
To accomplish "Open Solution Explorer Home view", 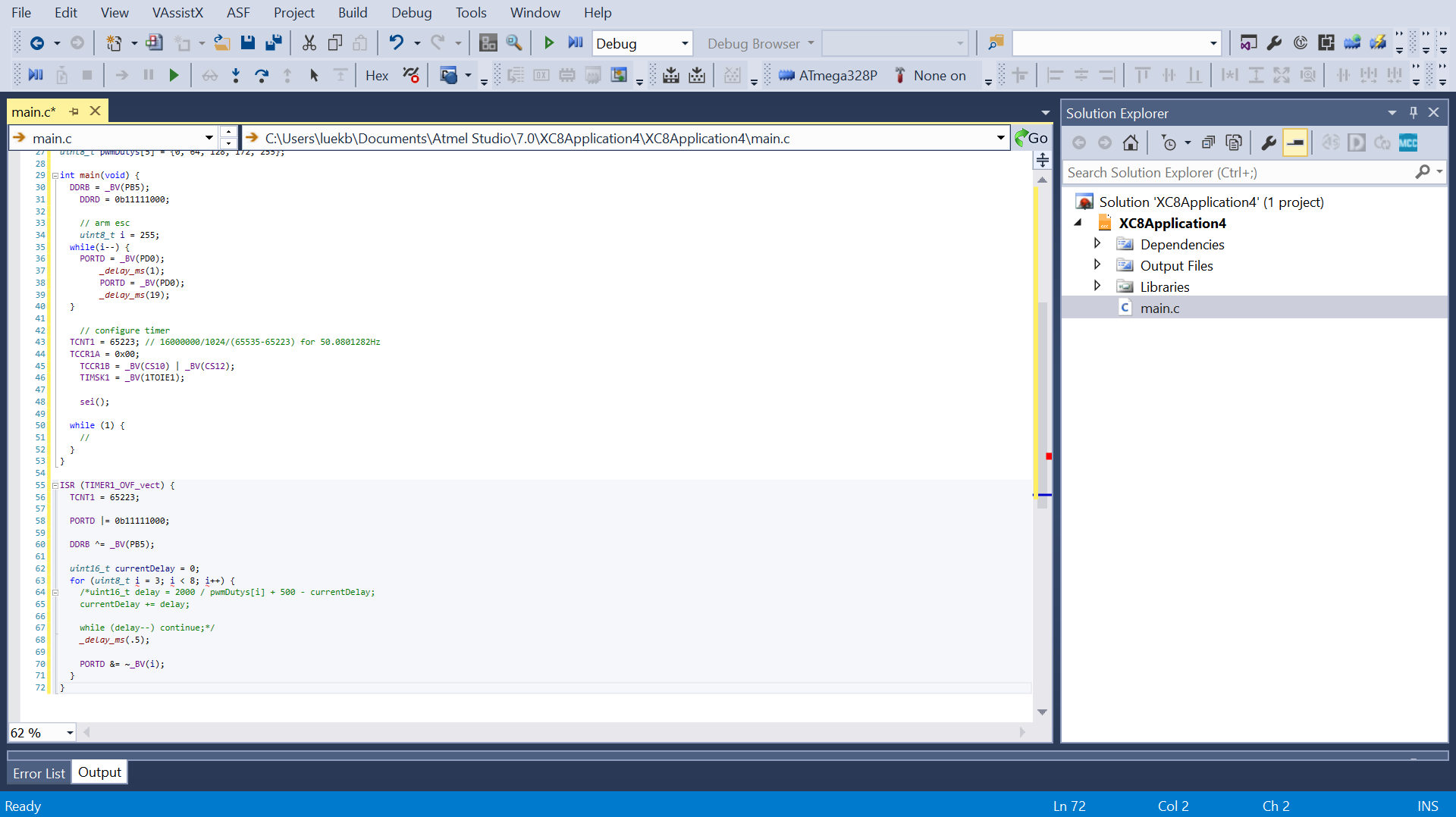I will (x=1131, y=142).
